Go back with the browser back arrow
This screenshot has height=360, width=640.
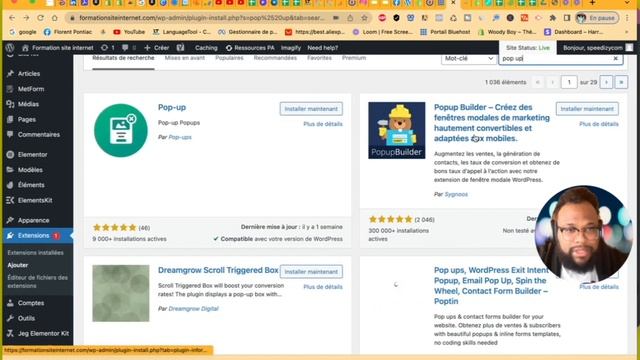(12, 18)
